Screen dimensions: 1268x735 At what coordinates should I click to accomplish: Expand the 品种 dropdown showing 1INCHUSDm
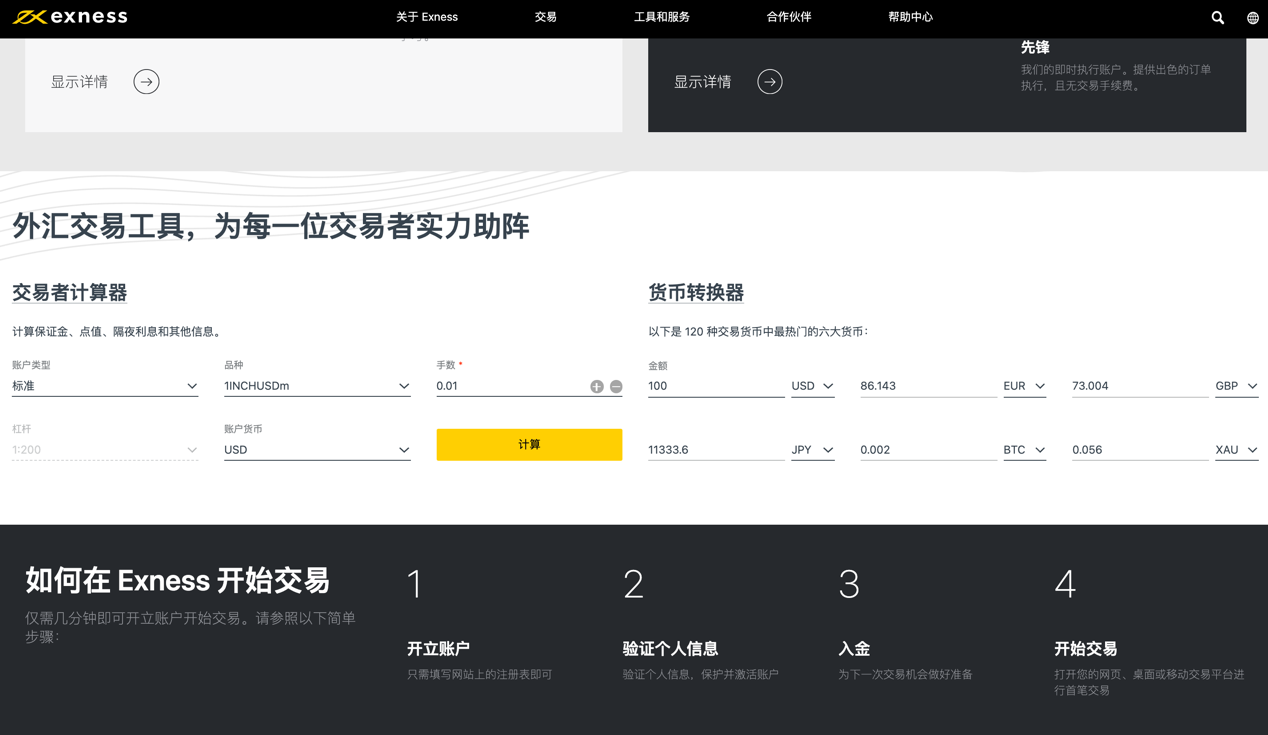(x=317, y=386)
